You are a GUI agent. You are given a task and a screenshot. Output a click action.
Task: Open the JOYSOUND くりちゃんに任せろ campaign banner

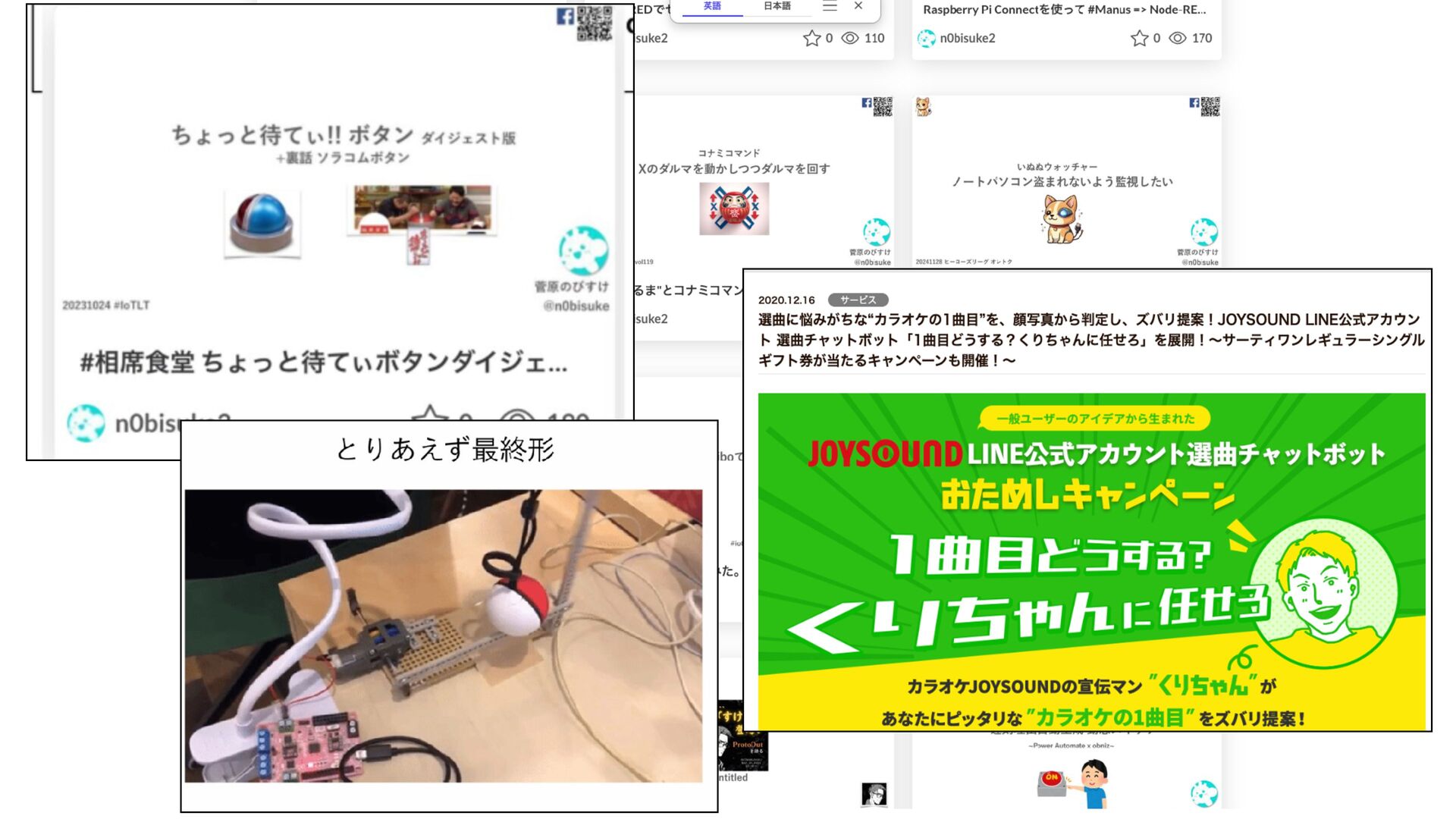point(1090,561)
